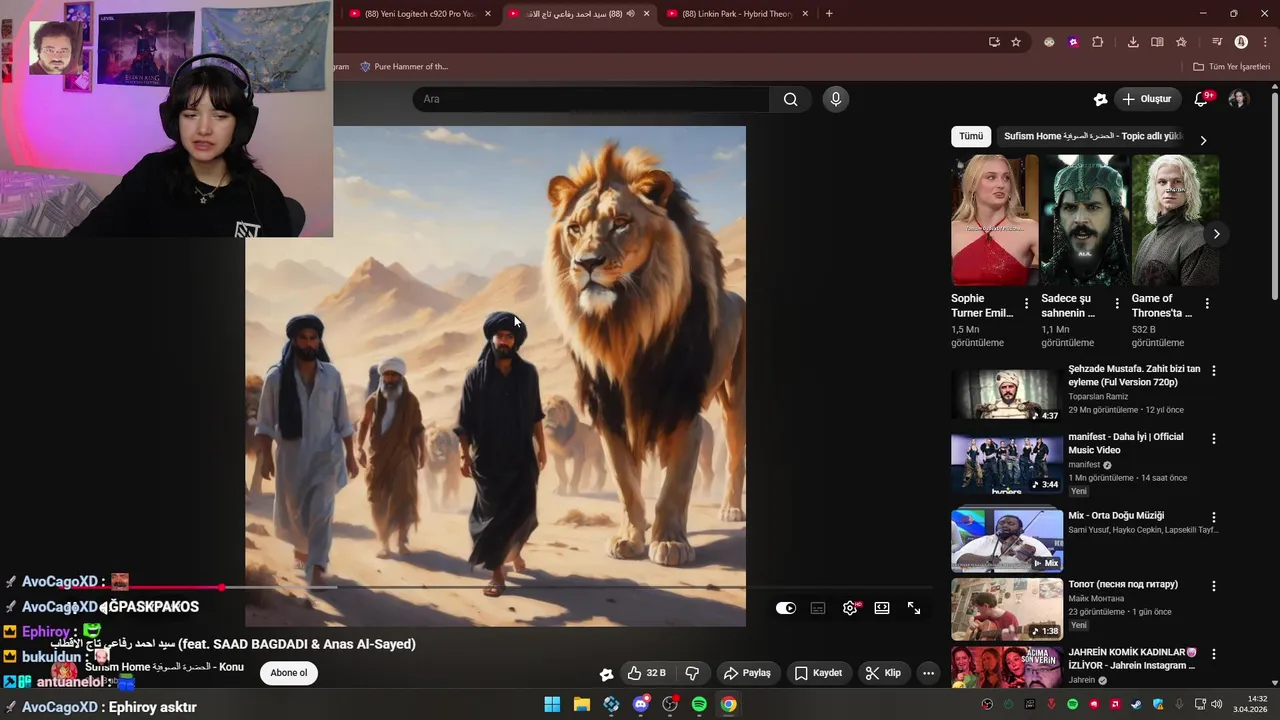Image resolution: width=1280 pixels, height=720 pixels.
Task: Open Spotify from the taskbar
Action: click(x=699, y=704)
